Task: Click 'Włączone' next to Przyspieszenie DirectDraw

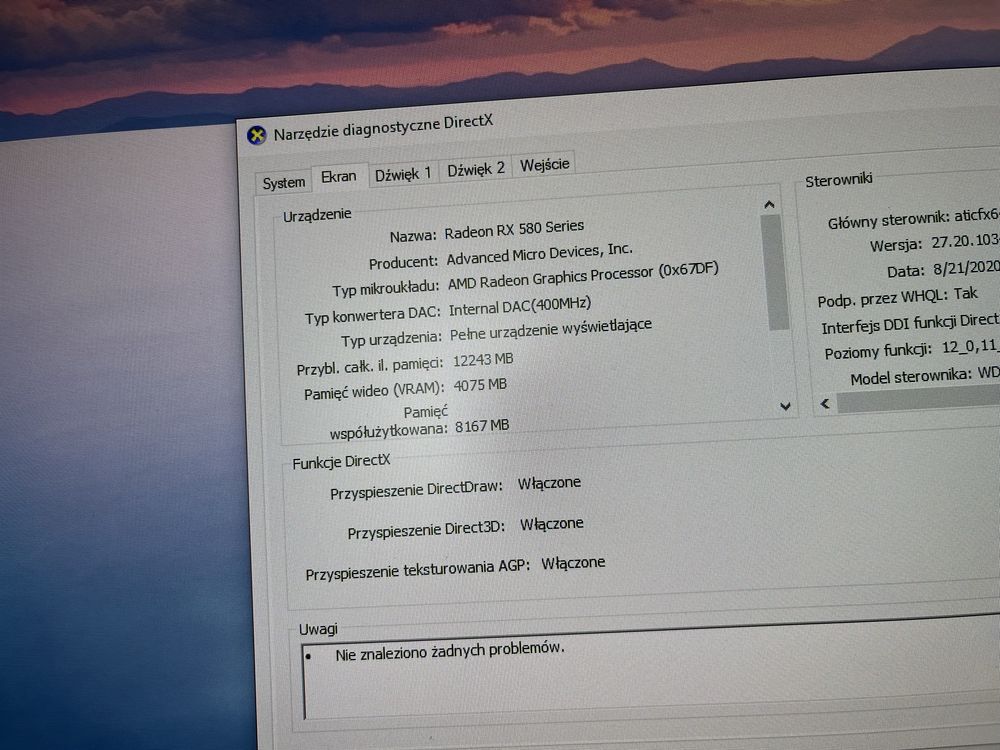Action: (x=549, y=483)
